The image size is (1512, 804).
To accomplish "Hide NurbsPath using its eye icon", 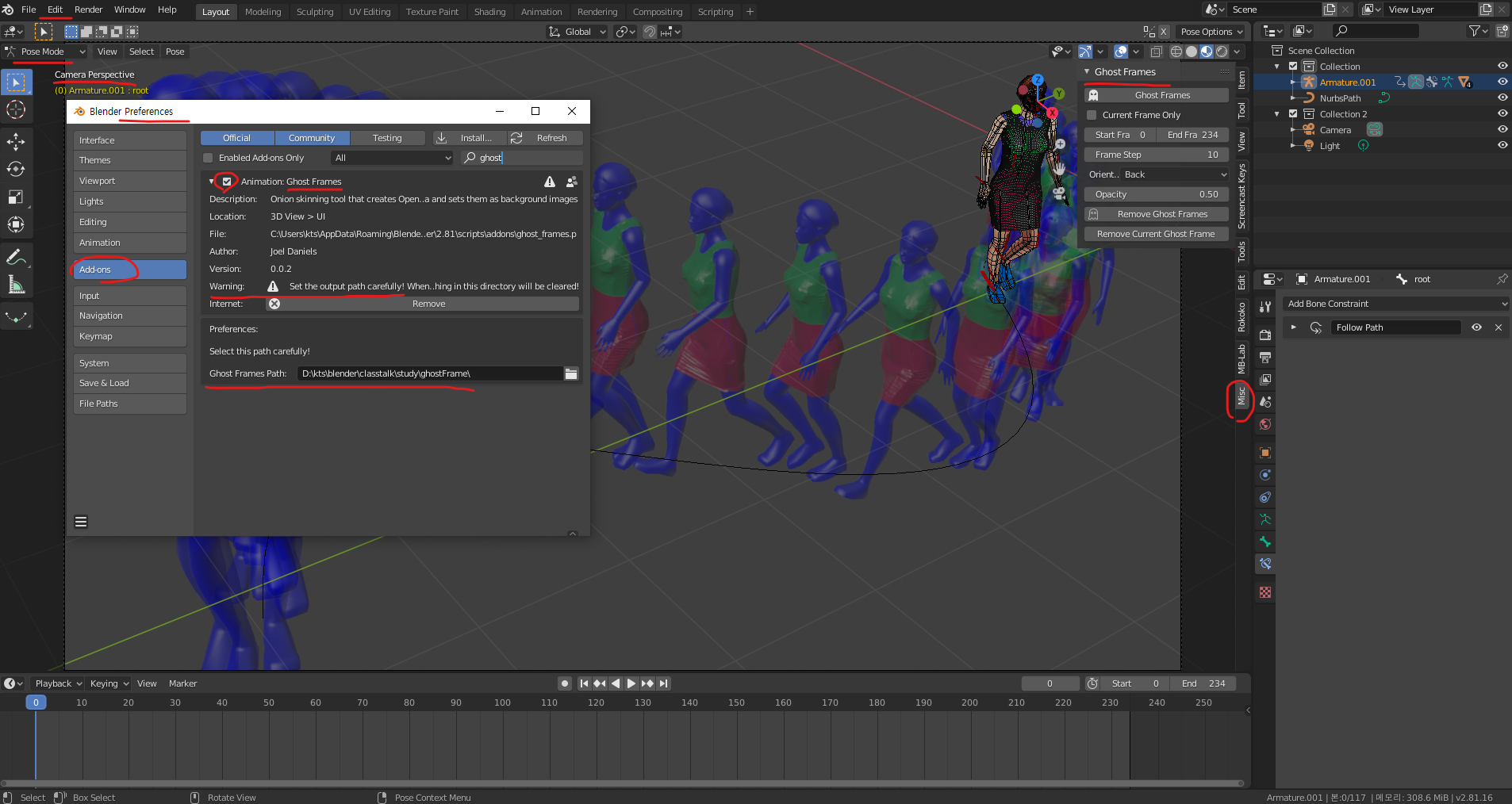I will tap(1502, 98).
